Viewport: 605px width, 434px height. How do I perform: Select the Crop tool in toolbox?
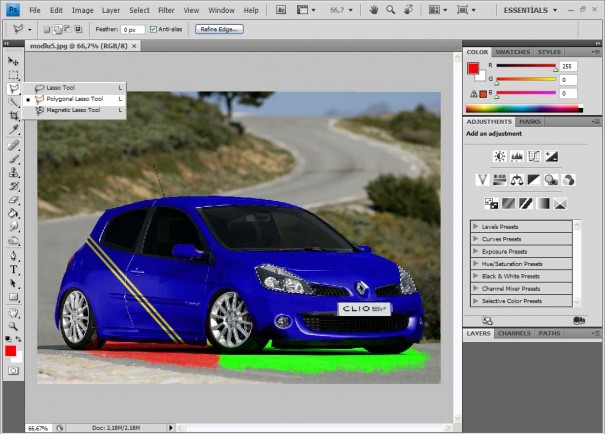(x=14, y=115)
